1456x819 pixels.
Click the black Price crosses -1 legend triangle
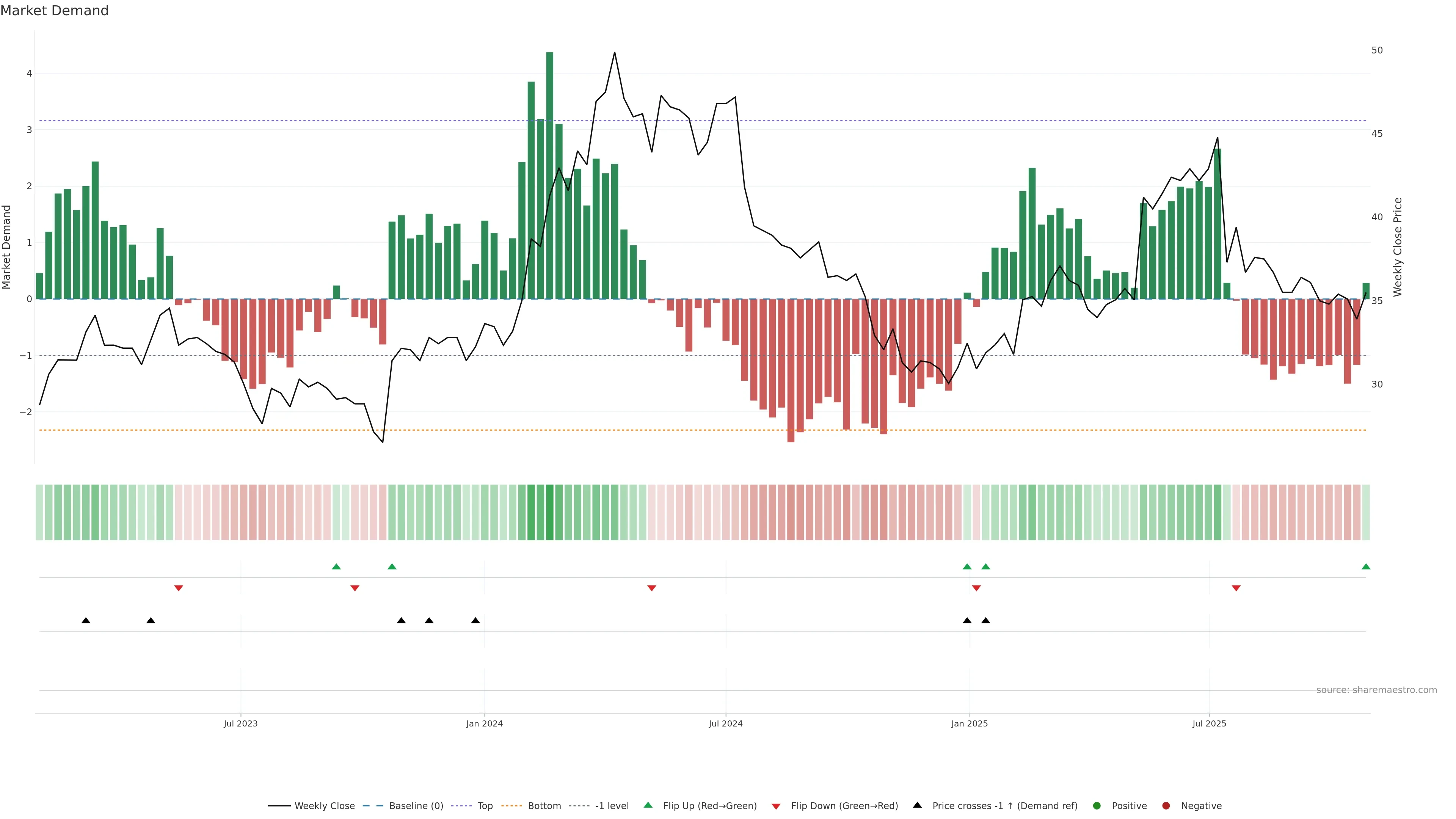coord(917,805)
